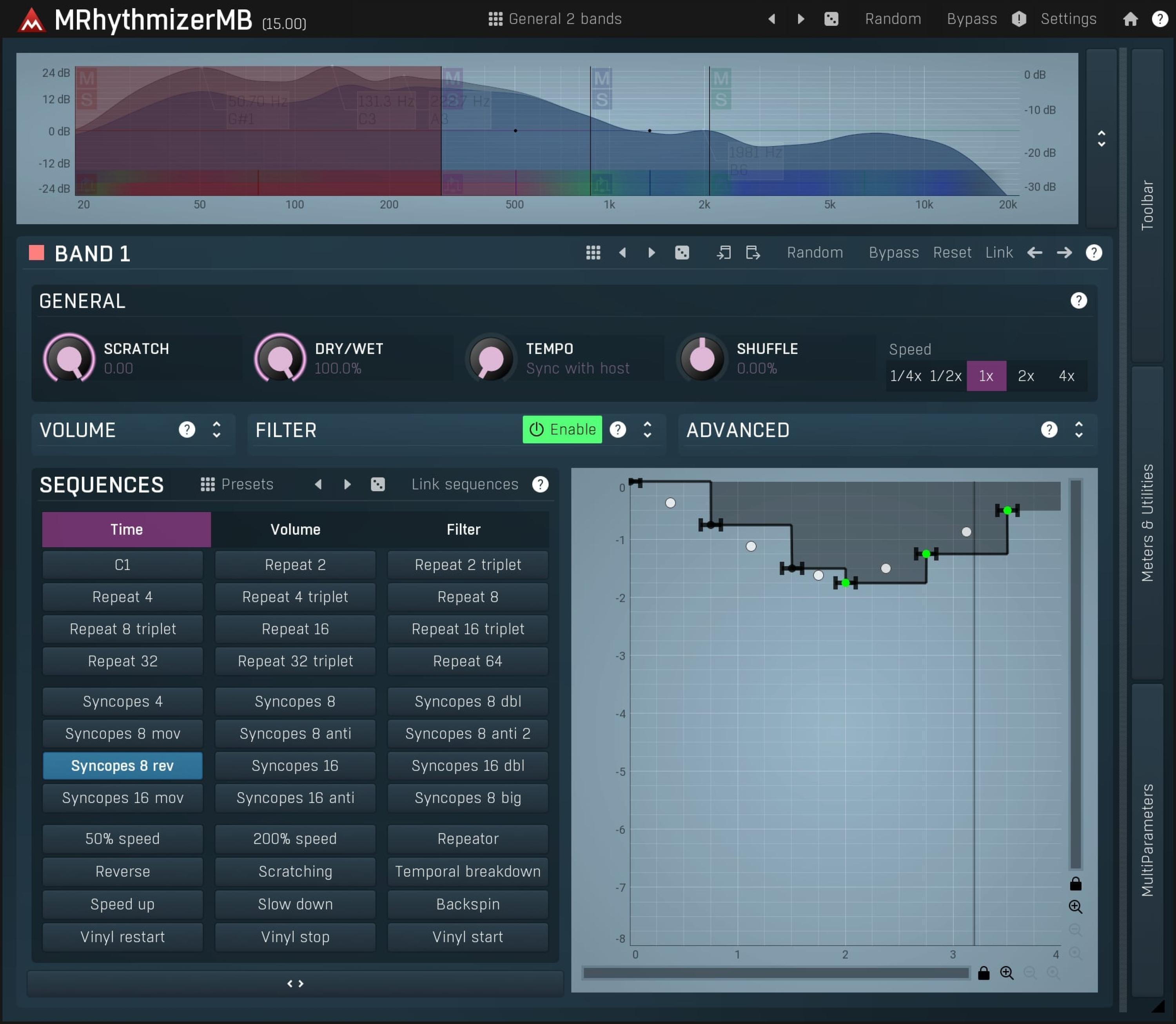Bypass Band 1
Viewport: 1176px width, 1024px height.
pos(894,252)
